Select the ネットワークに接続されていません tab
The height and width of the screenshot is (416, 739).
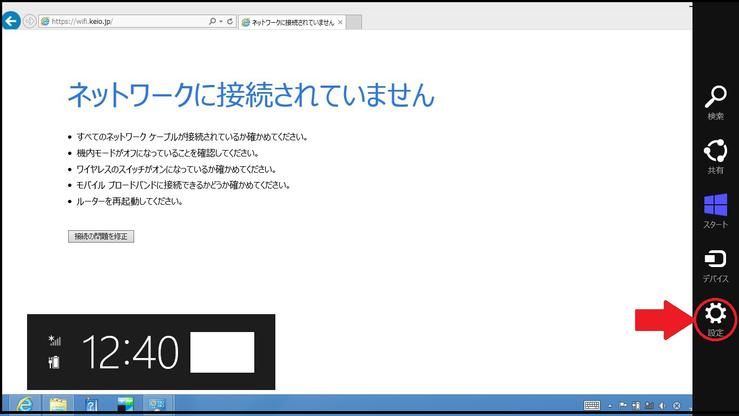pos(290,21)
